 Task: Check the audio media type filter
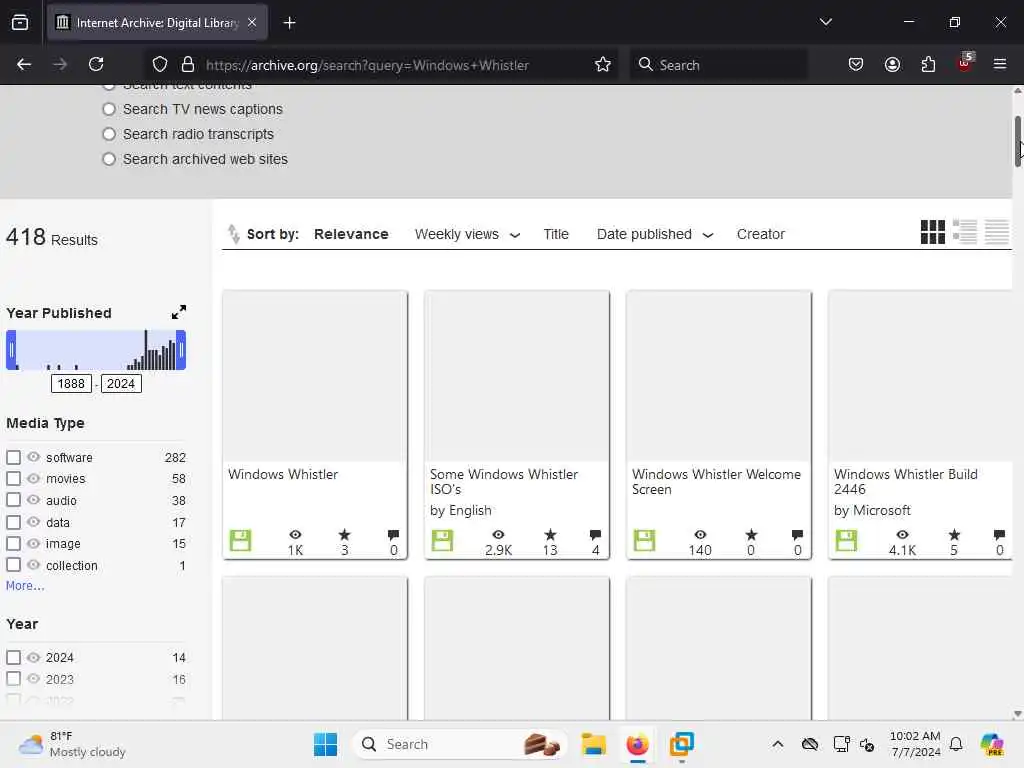tap(14, 500)
